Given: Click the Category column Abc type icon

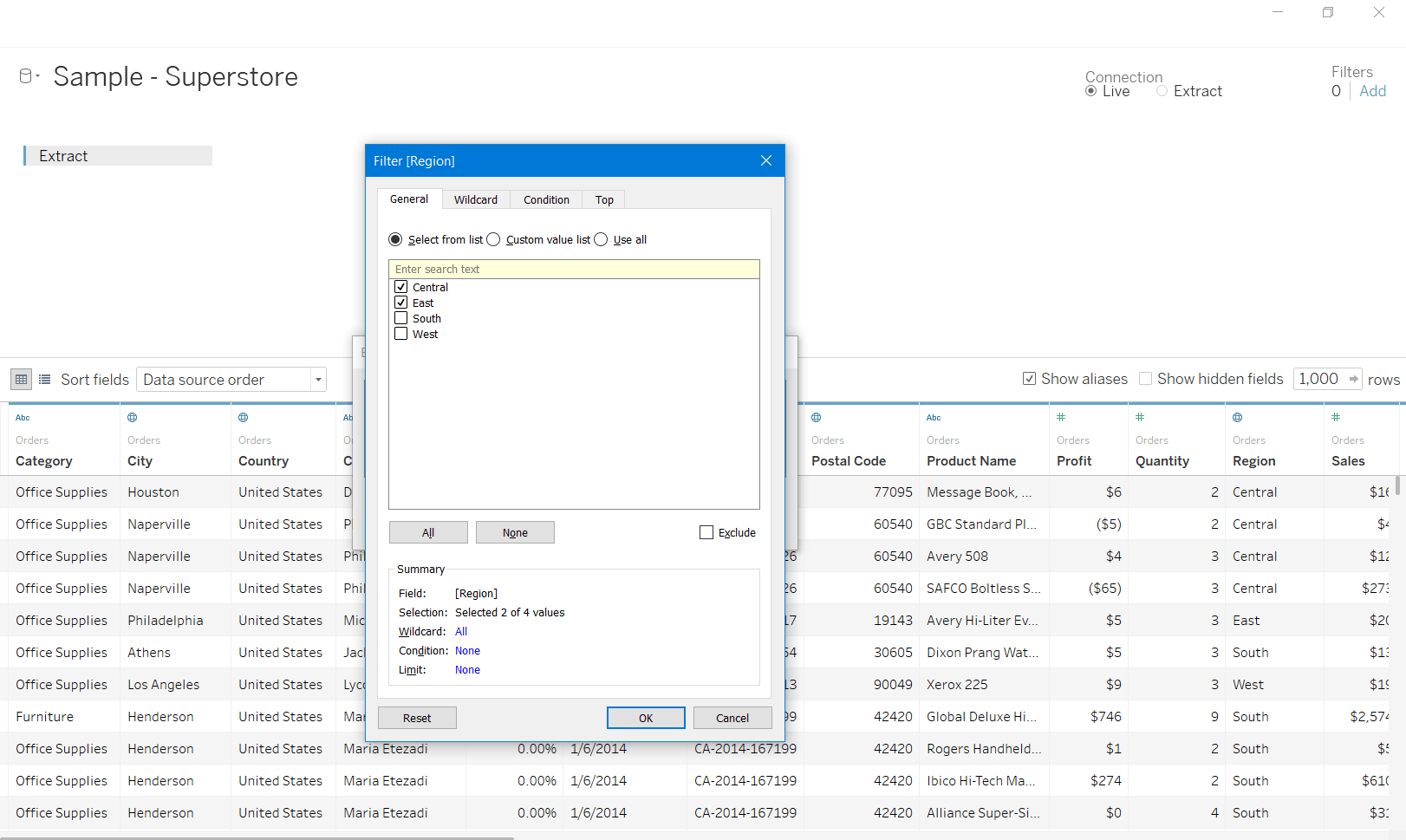Looking at the screenshot, I should pyautogui.click(x=23, y=418).
